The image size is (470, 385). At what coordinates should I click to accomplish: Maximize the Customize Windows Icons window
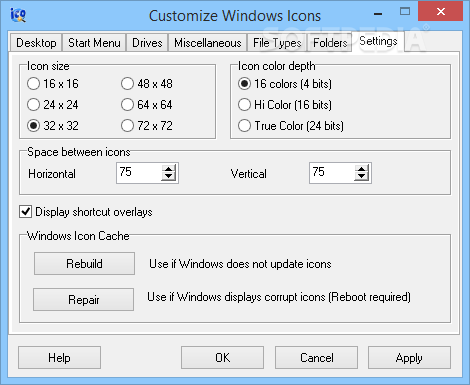click(405, 12)
